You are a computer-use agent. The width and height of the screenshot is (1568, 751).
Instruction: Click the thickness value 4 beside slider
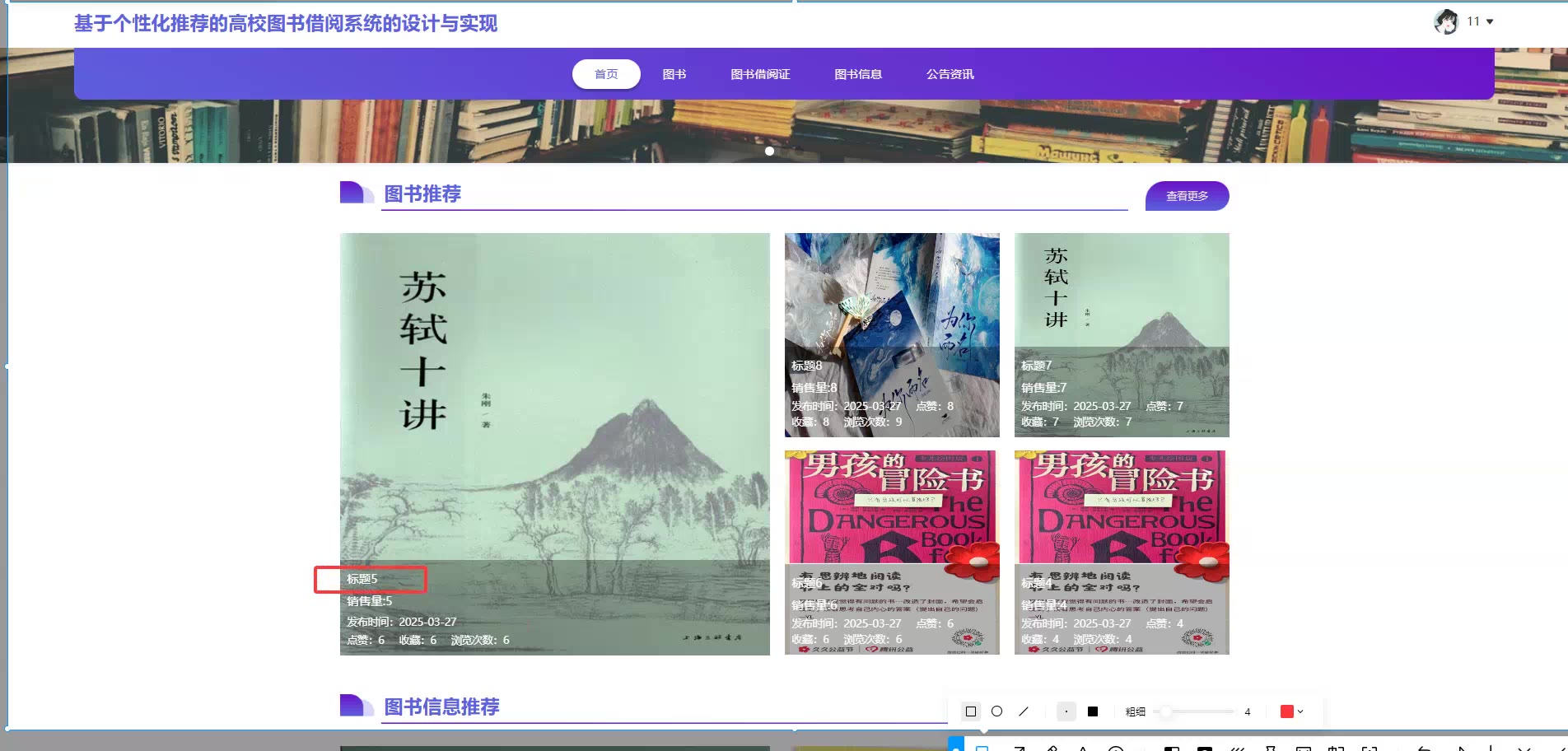(x=1248, y=711)
